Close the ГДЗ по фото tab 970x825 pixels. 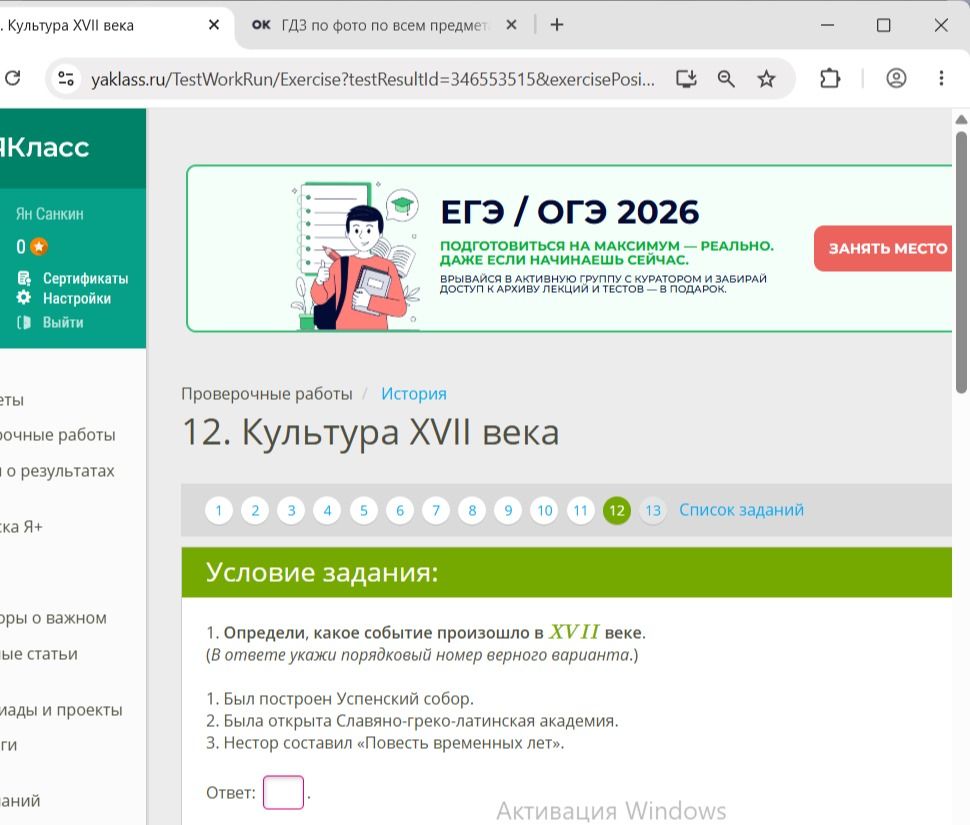pyautogui.click(x=511, y=25)
